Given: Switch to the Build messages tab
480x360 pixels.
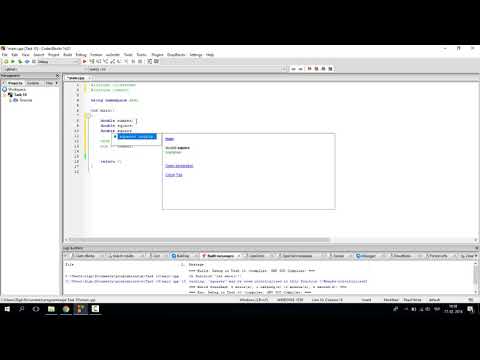Looking at the screenshot, I should 221,256.
